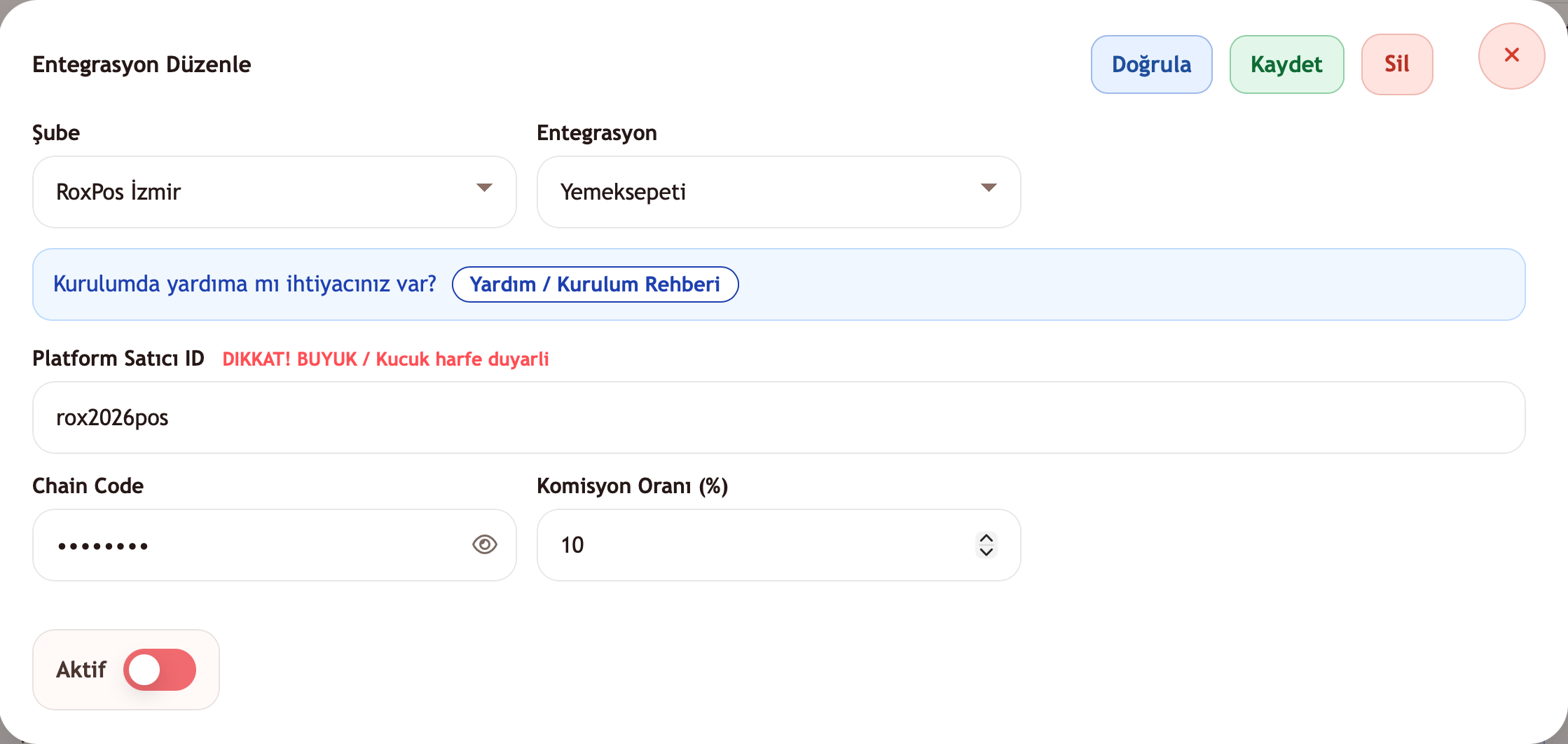Viewport: 1568px width, 744px height.
Task: Click the Şube dropdown arrow
Action: click(484, 188)
